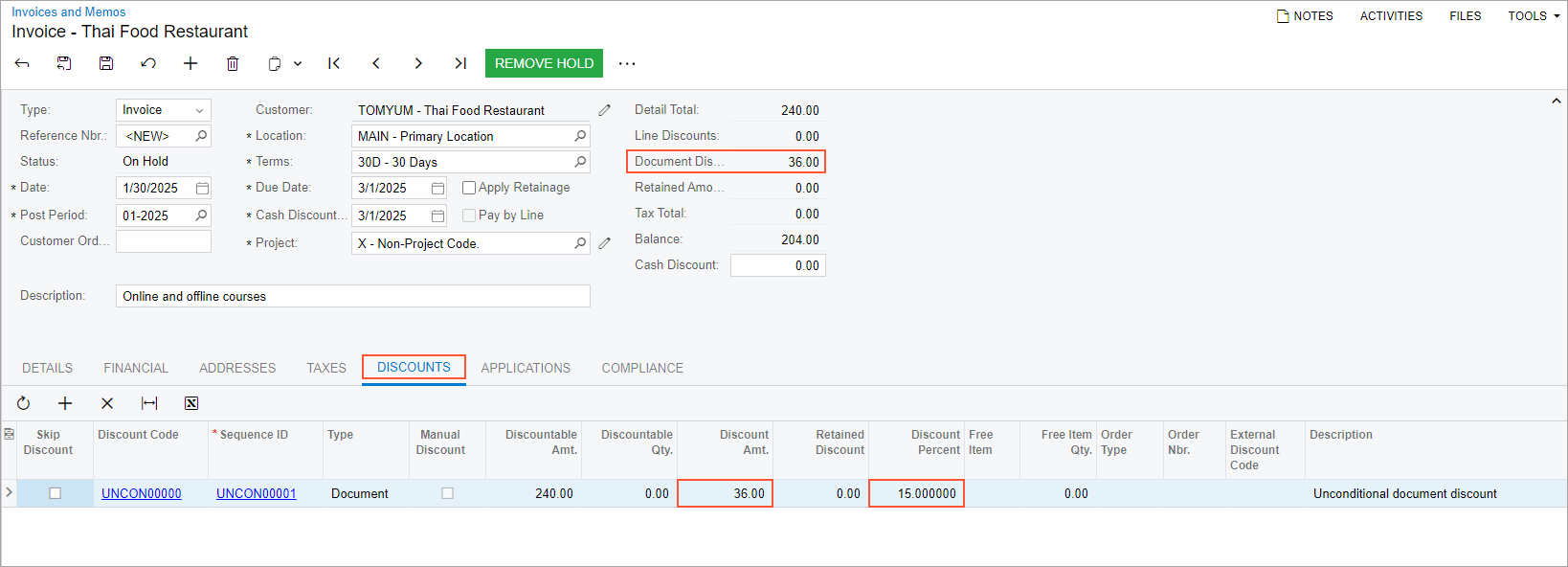Toggle Skip Discount checkbox for UNCON00000
1568x567 pixels.
[x=56, y=493]
